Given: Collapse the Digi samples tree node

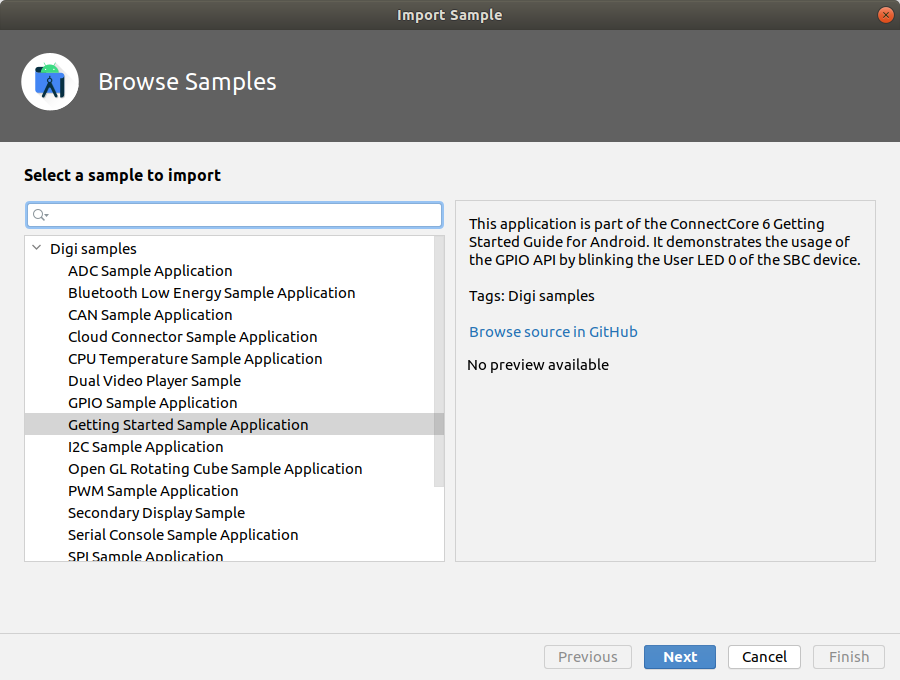Looking at the screenshot, I should point(37,248).
